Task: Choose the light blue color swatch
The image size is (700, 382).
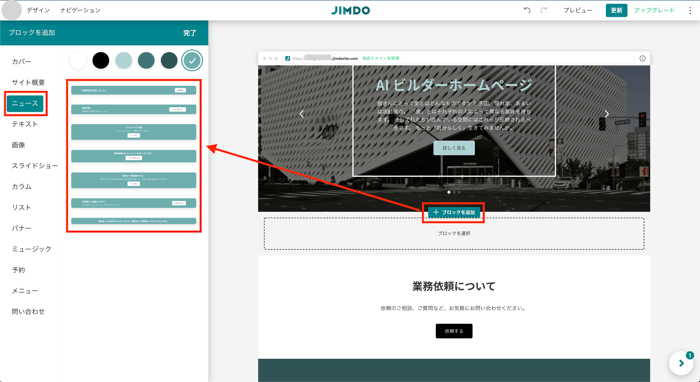Action: click(x=124, y=60)
